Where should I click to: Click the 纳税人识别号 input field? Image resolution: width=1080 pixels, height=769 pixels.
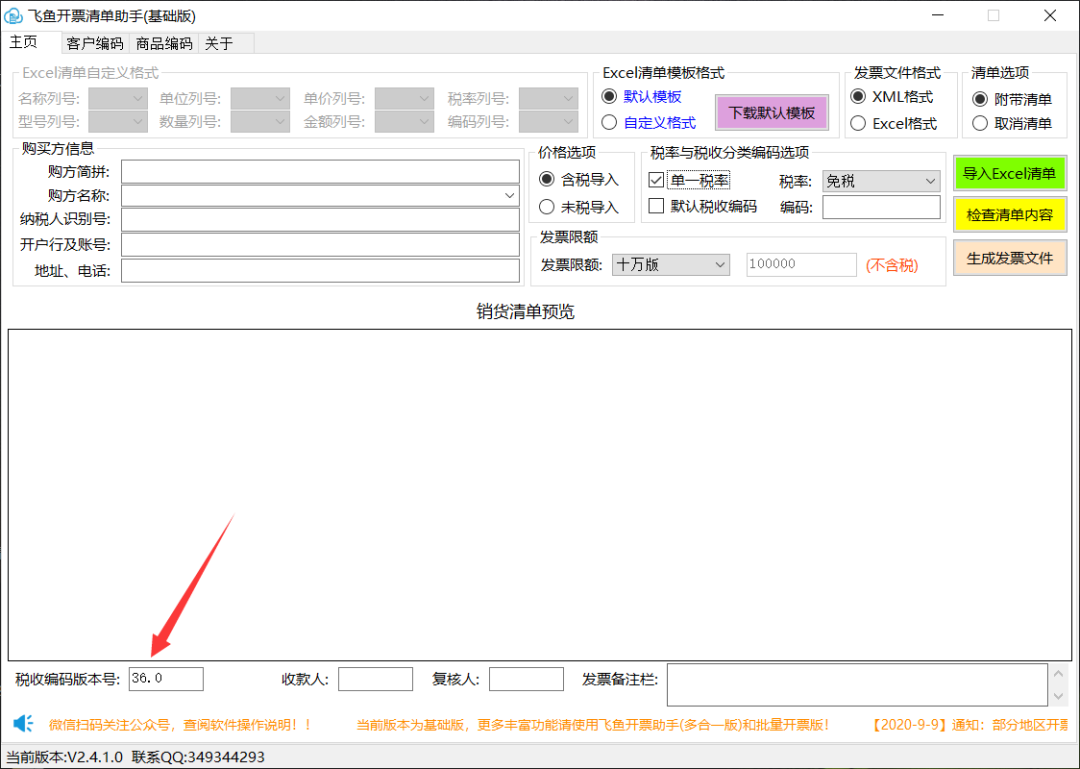click(x=320, y=220)
